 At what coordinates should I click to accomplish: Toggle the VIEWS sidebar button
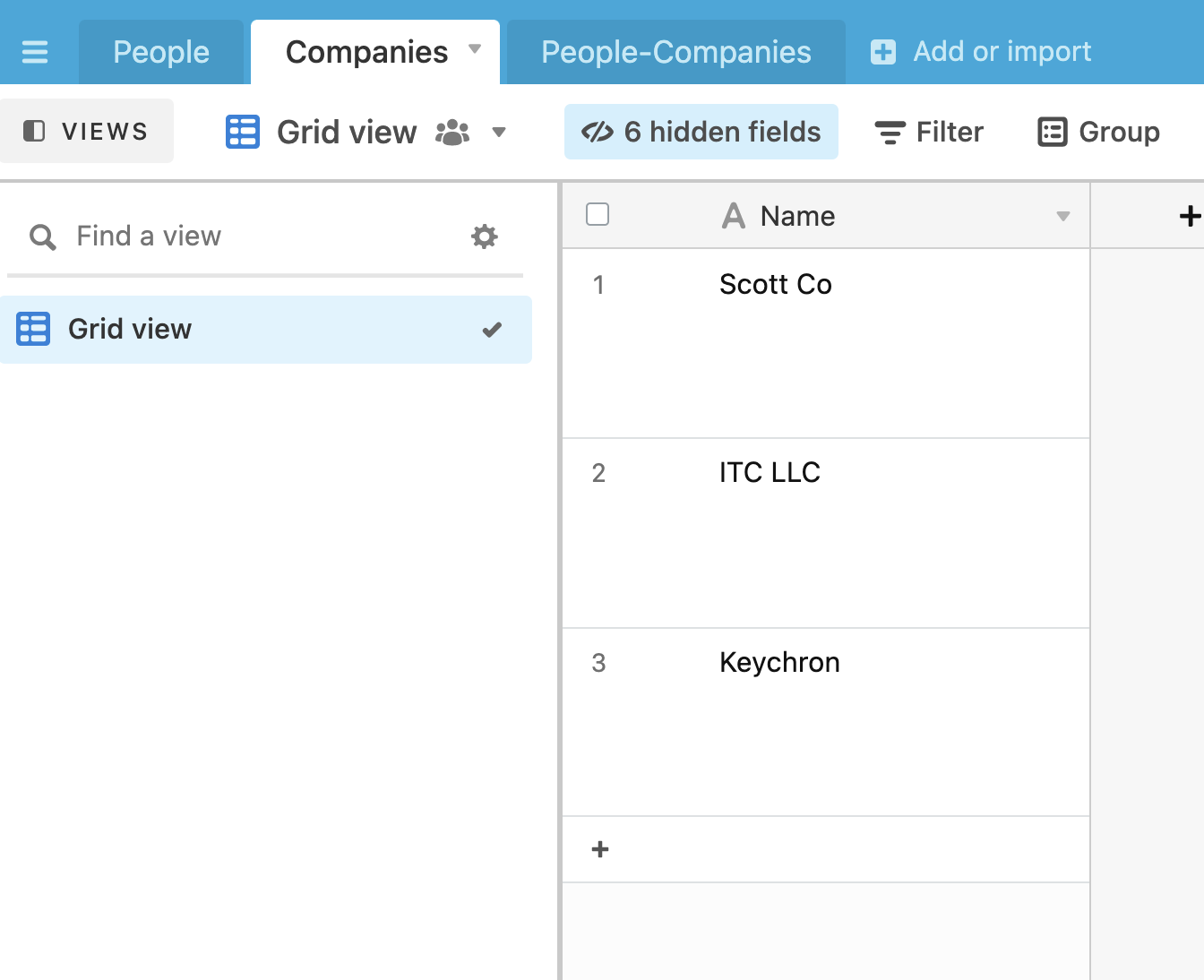click(x=87, y=131)
